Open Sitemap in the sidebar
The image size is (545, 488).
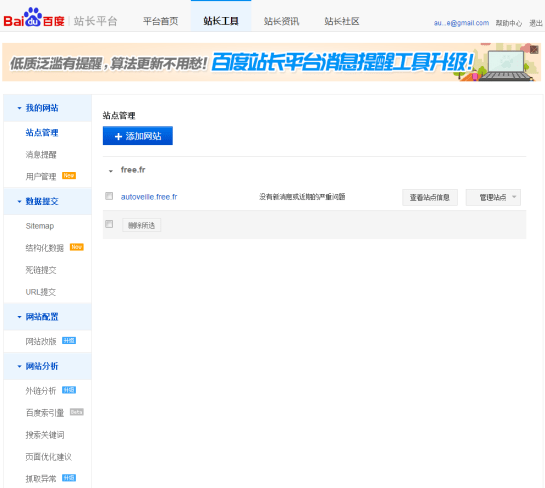40,226
